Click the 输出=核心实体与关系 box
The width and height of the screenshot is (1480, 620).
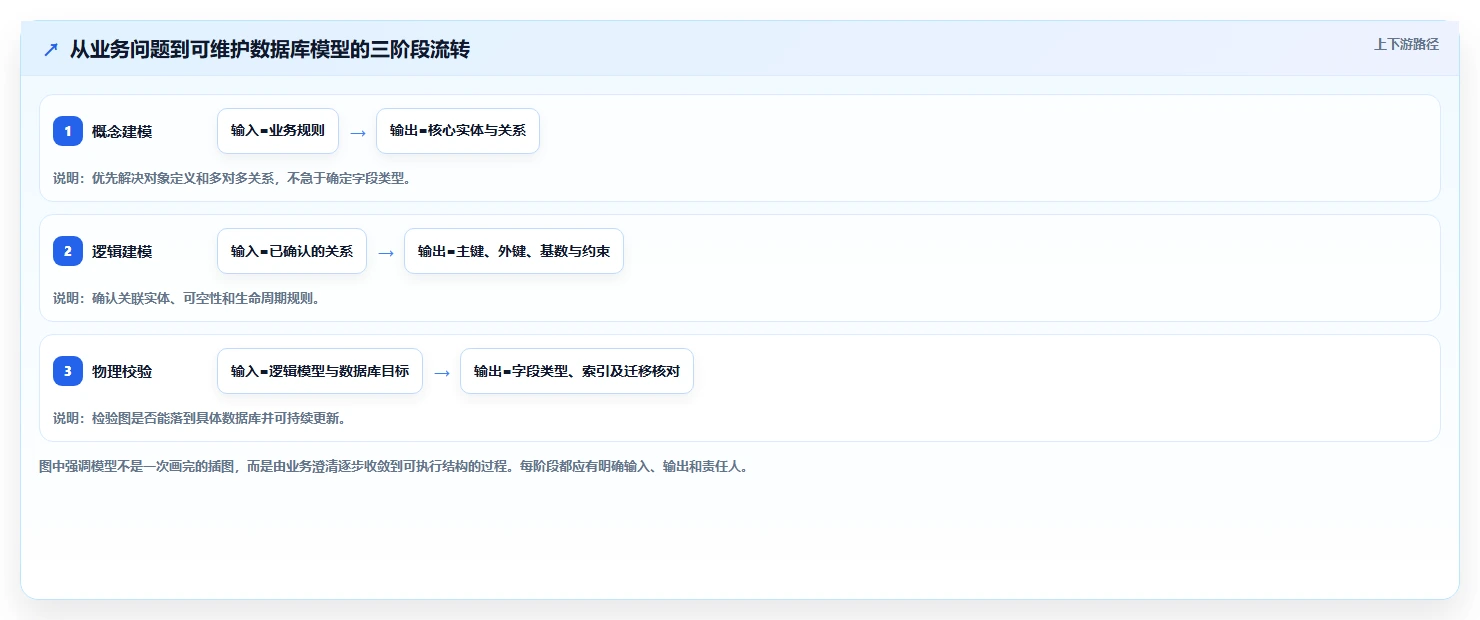458,131
